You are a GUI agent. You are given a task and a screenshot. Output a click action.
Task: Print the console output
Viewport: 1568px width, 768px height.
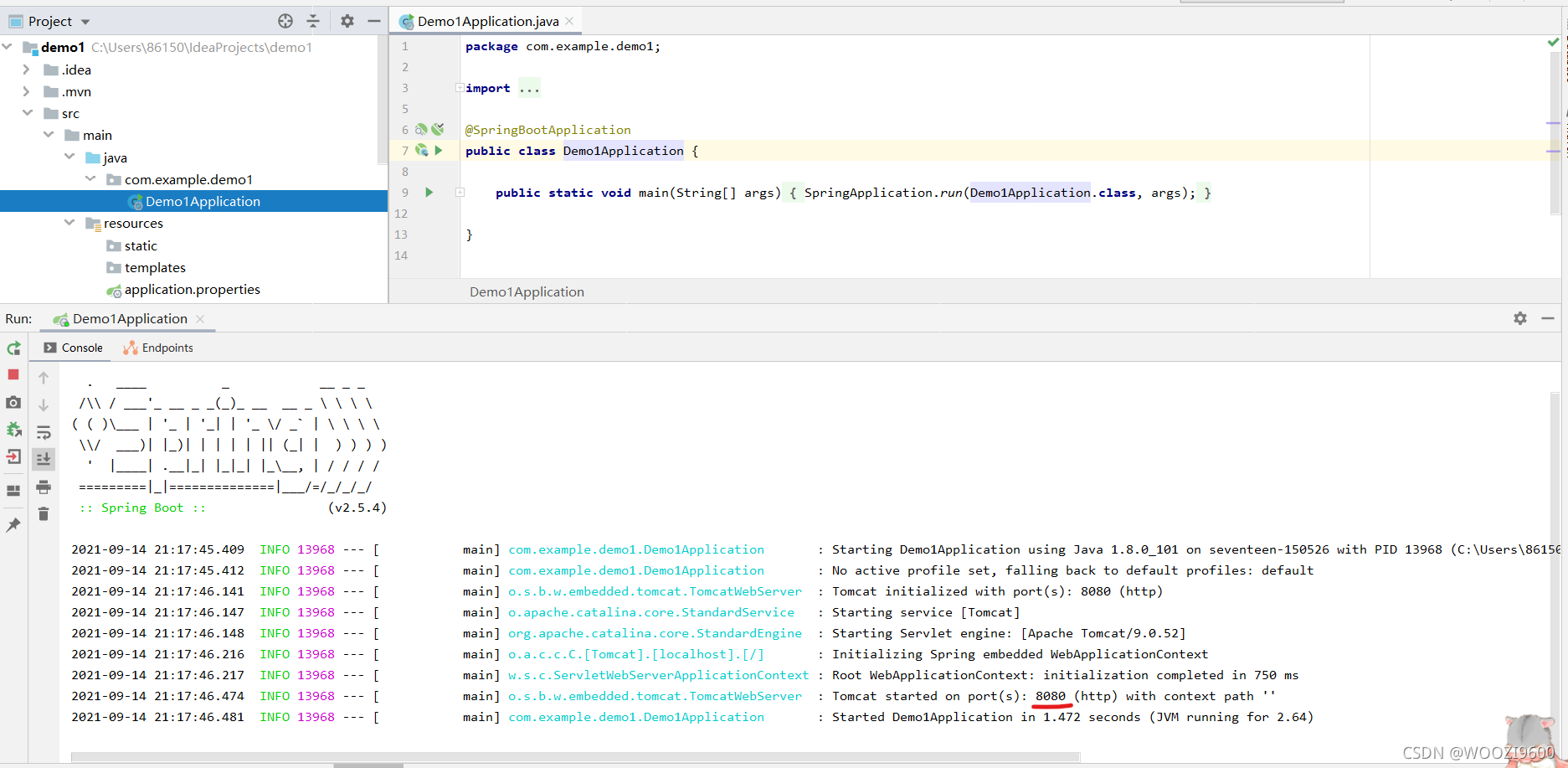click(44, 487)
